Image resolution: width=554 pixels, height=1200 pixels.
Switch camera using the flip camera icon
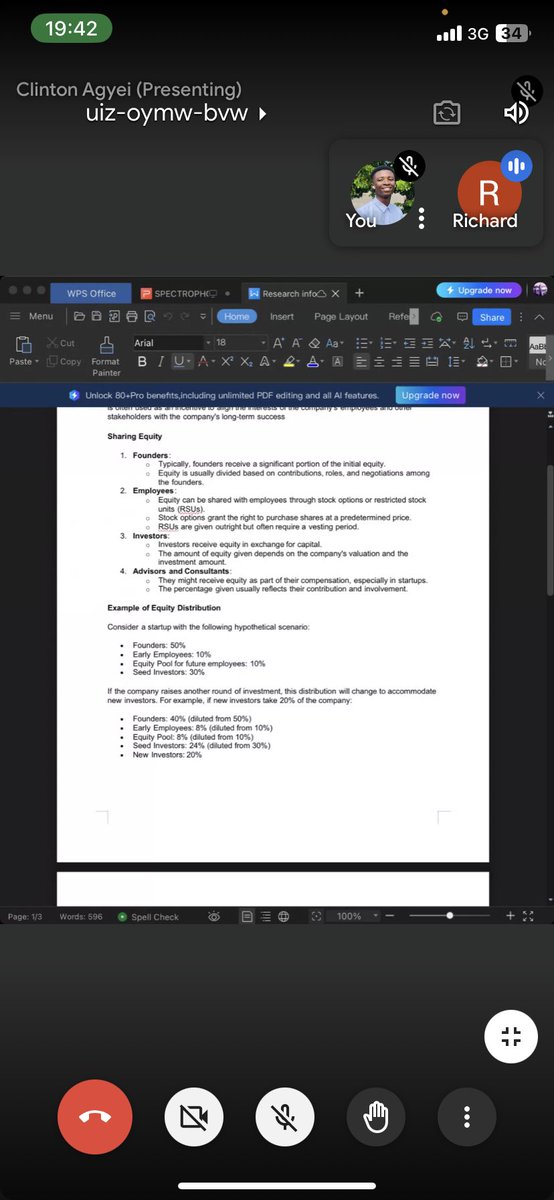pos(446,112)
